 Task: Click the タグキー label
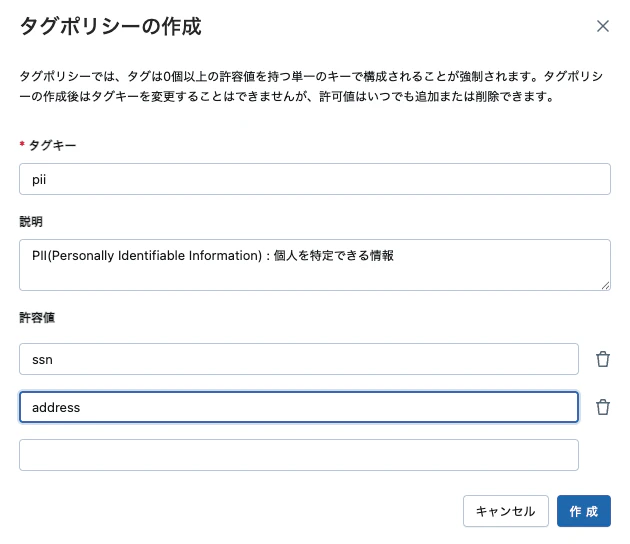coord(52,145)
